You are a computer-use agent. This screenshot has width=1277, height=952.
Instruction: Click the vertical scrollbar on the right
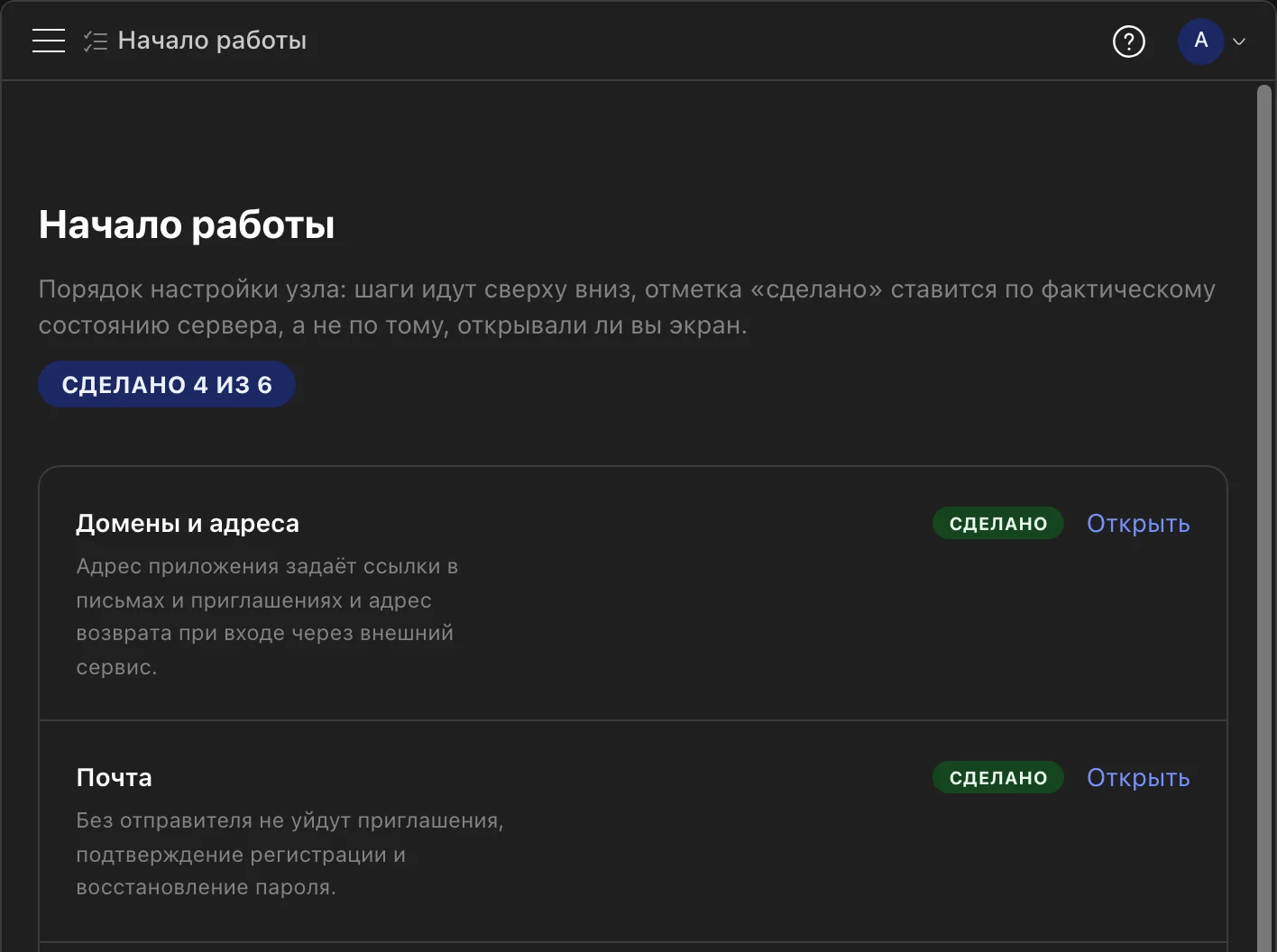pos(1264,517)
